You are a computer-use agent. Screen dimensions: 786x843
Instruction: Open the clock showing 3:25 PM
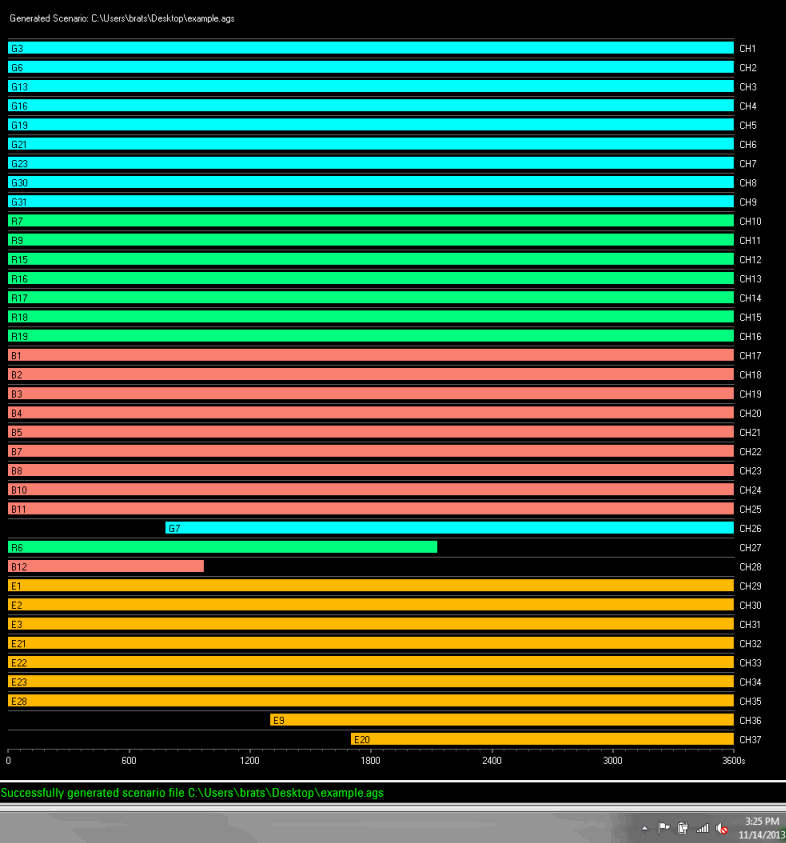coord(762,821)
